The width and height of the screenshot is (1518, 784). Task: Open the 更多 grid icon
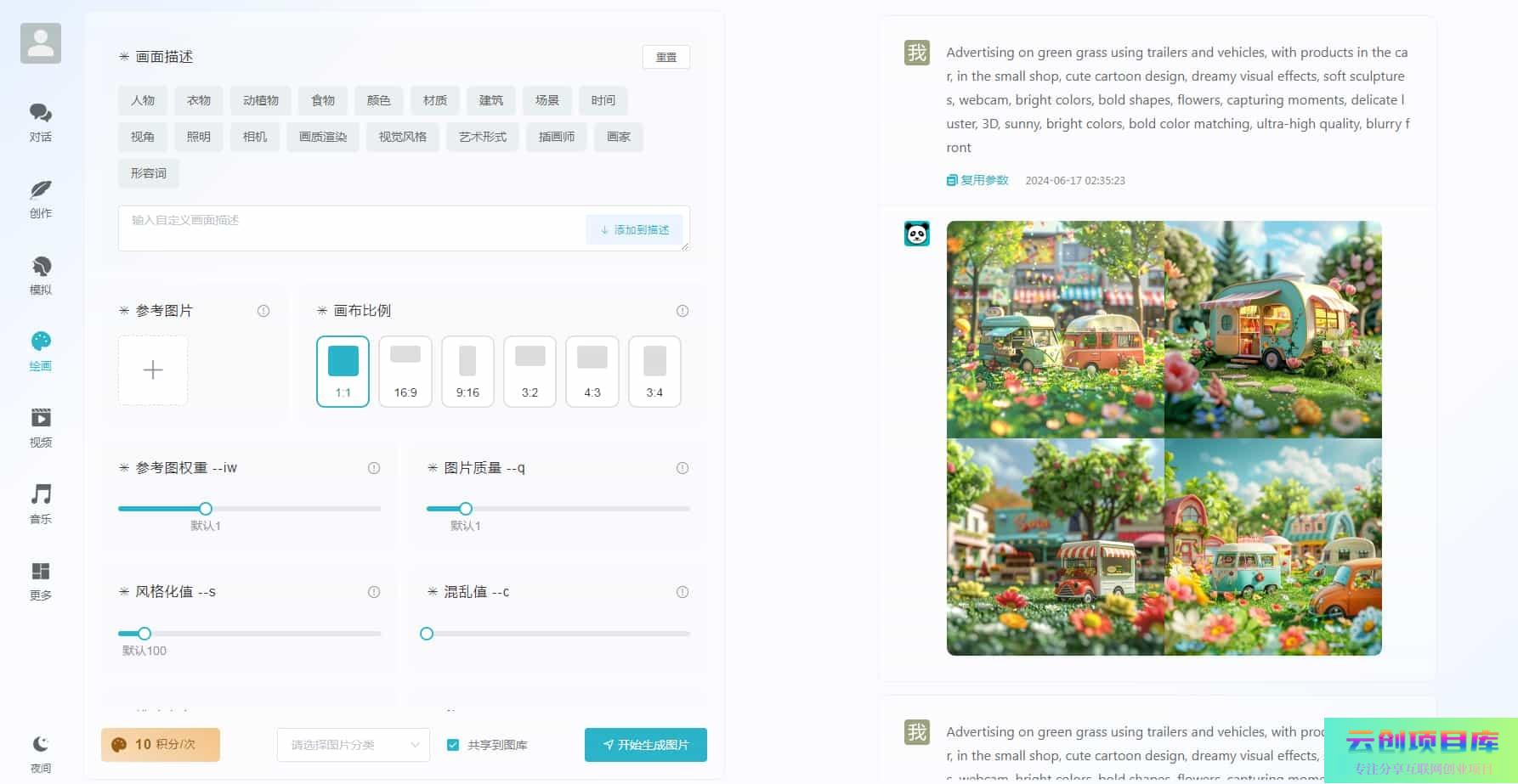tap(40, 572)
